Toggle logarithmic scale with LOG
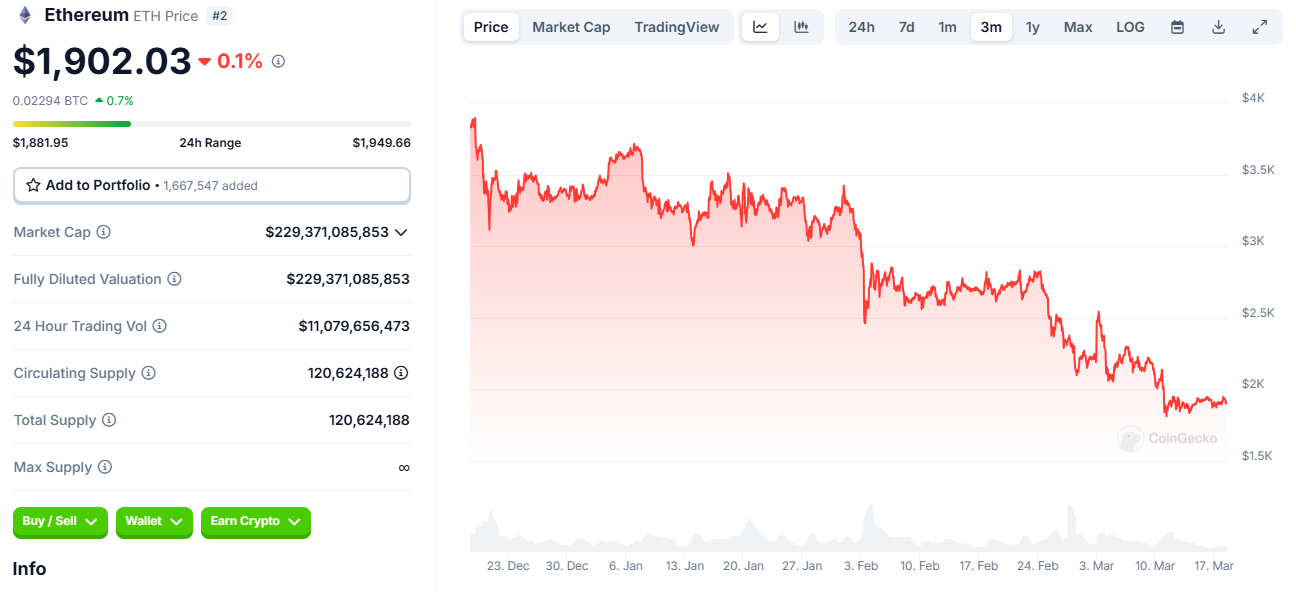The height and width of the screenshot is (592, 1296). click(x=1130, y=27)
